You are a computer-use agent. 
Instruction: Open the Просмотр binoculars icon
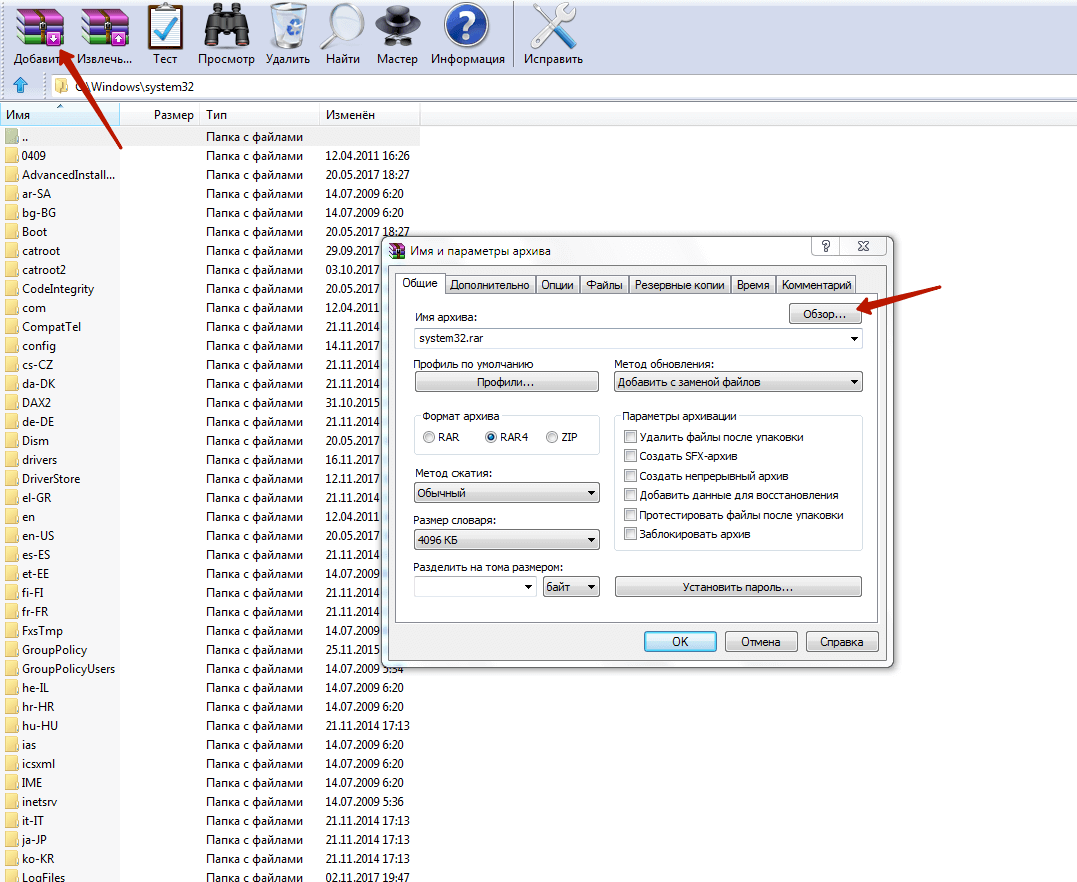click(226, 27)
